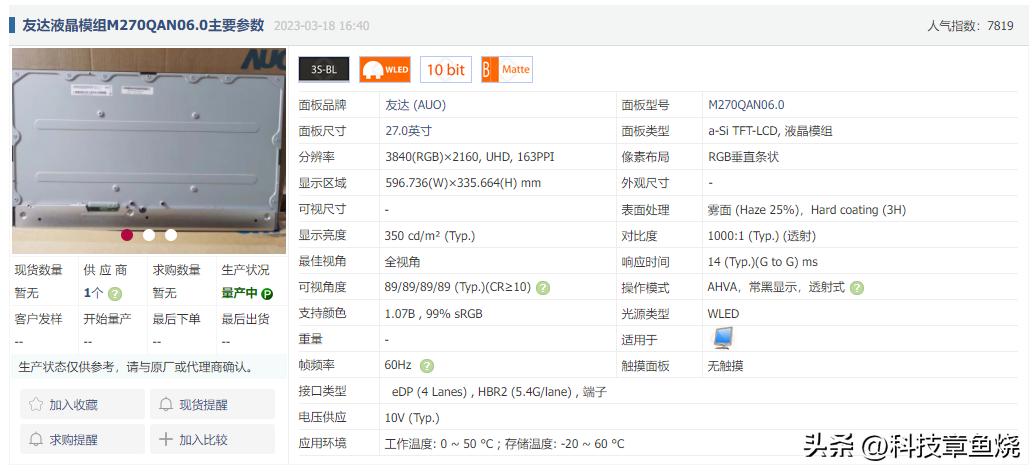The image size is (1034, 473).
Task: Click the star icon of 加入收藏
Action: 36,404
